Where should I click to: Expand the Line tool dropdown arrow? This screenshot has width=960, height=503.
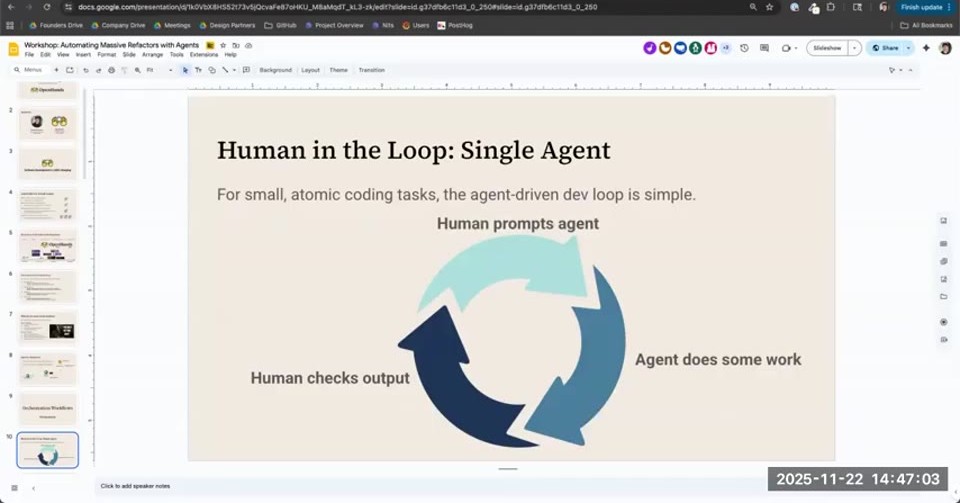234,70
